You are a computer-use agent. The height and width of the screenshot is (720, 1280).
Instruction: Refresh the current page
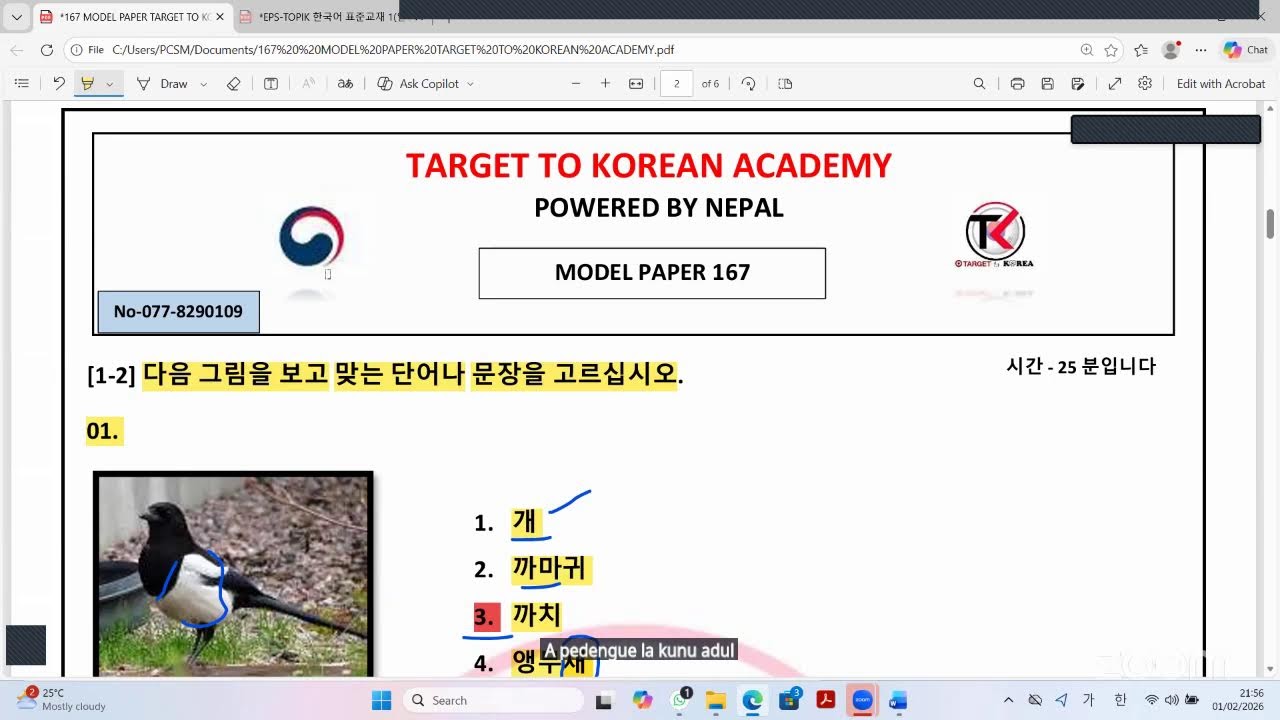click(x=46, y=50)
